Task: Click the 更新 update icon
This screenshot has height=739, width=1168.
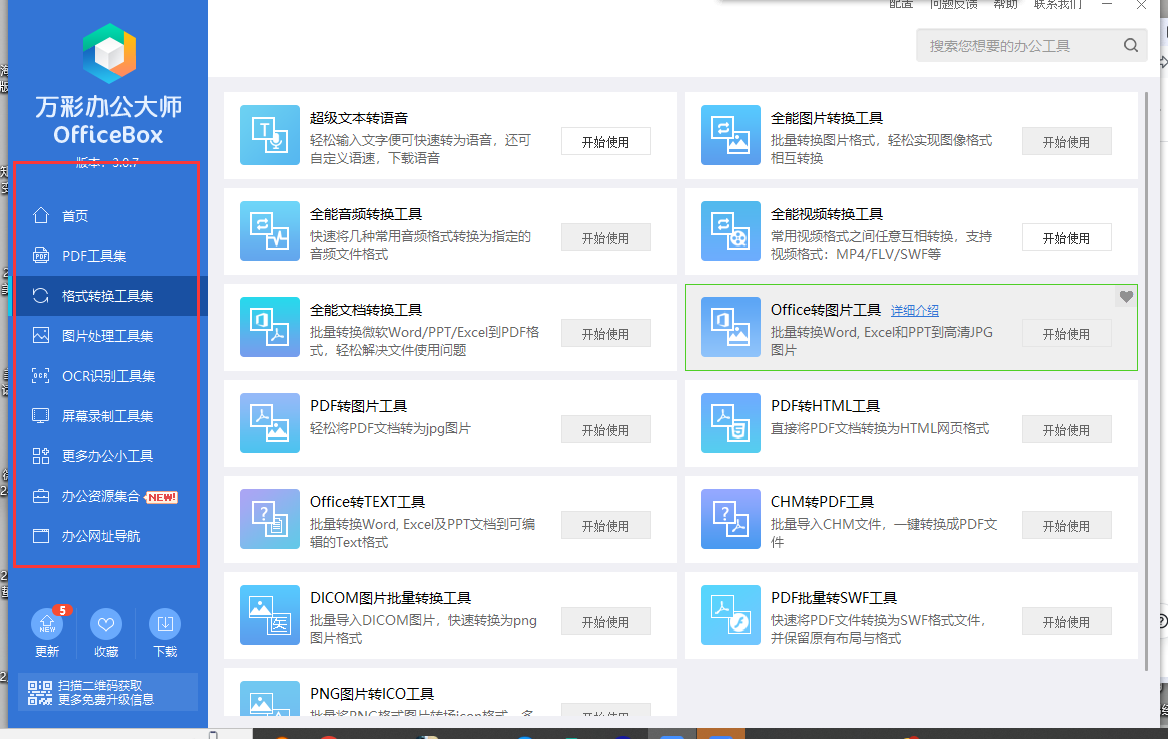Action: (x=47, y=624)
